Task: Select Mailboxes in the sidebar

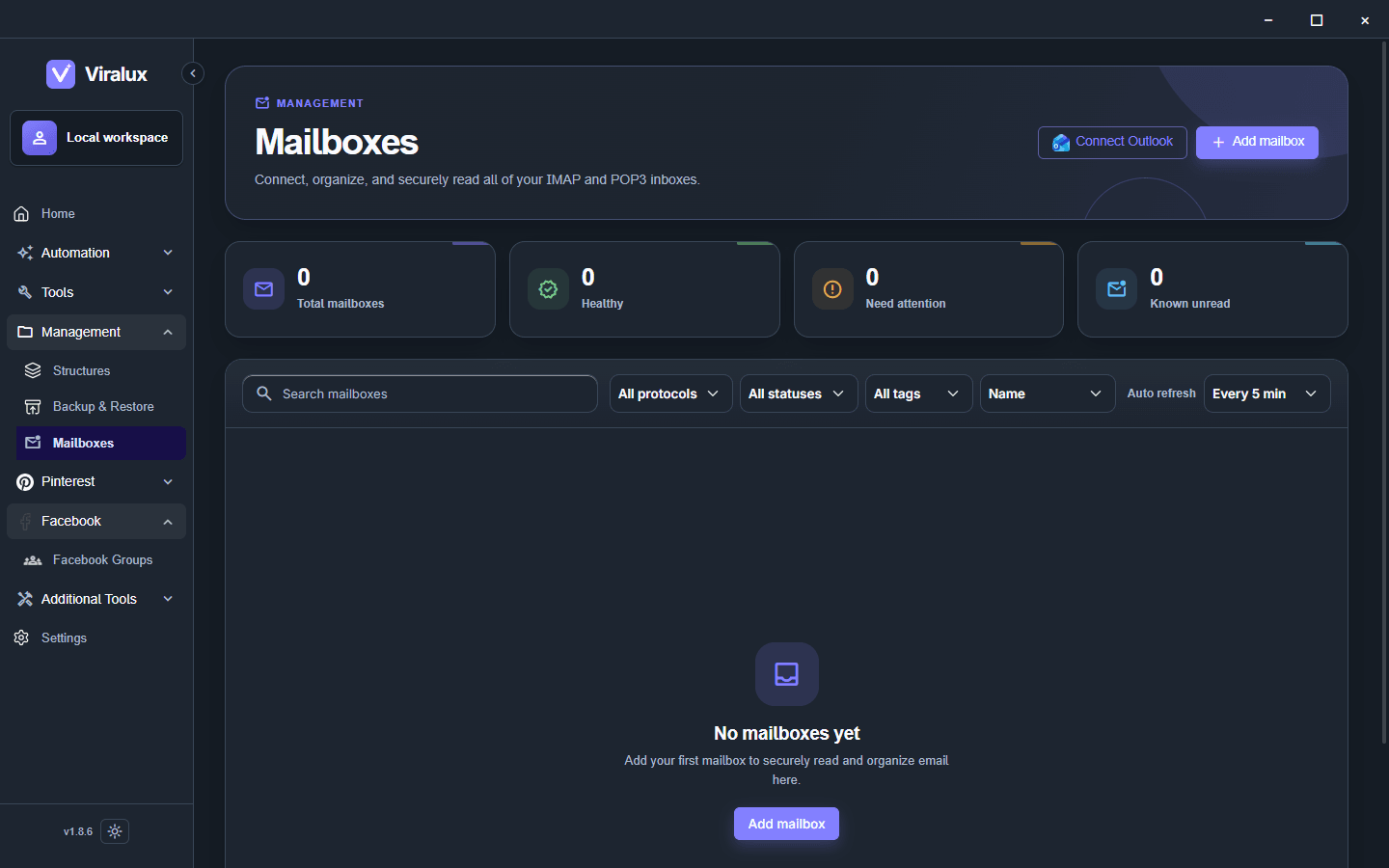Action: 101,443
